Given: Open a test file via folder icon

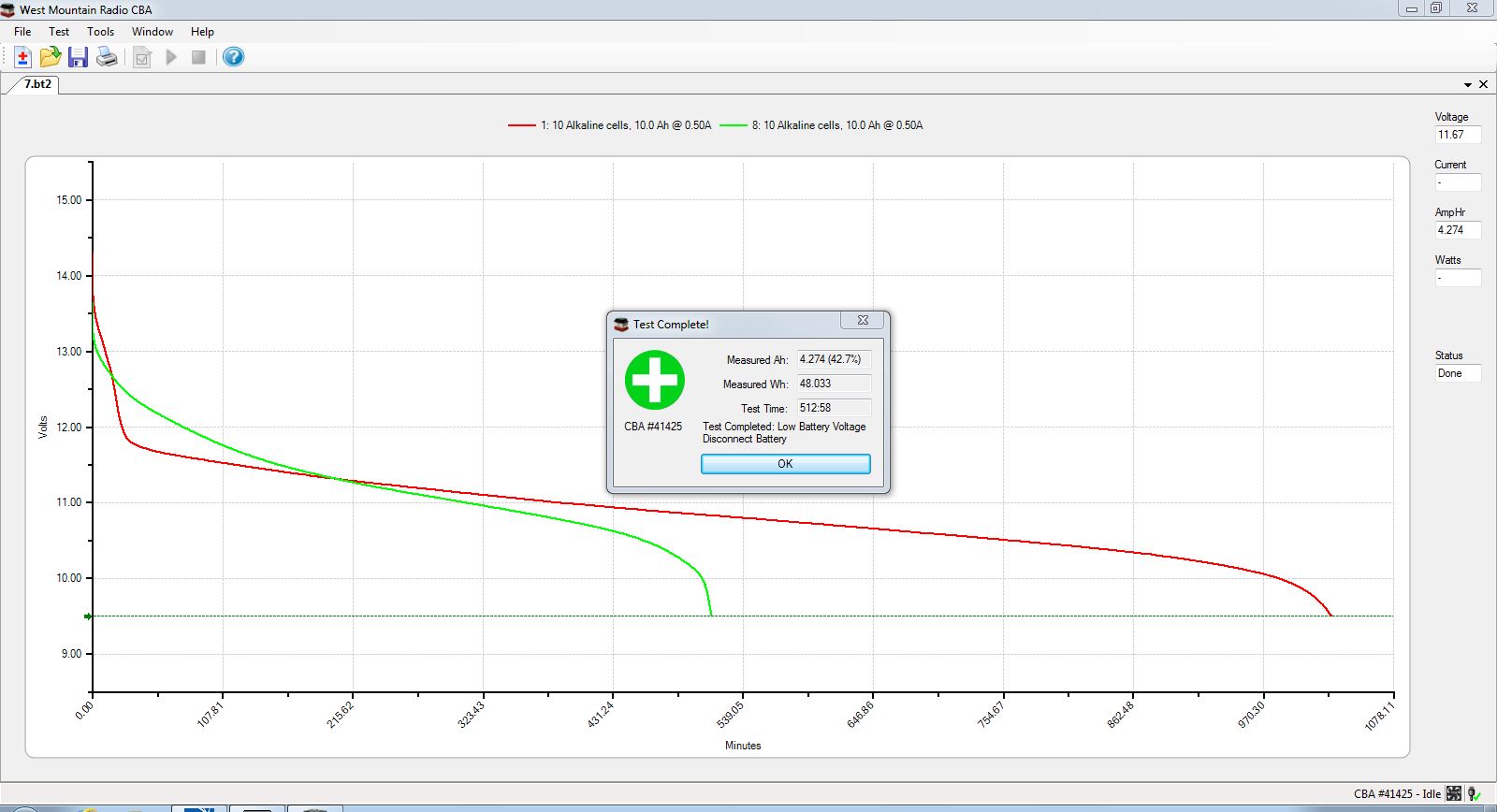Looking at the screenshot, I should (50, 57).
